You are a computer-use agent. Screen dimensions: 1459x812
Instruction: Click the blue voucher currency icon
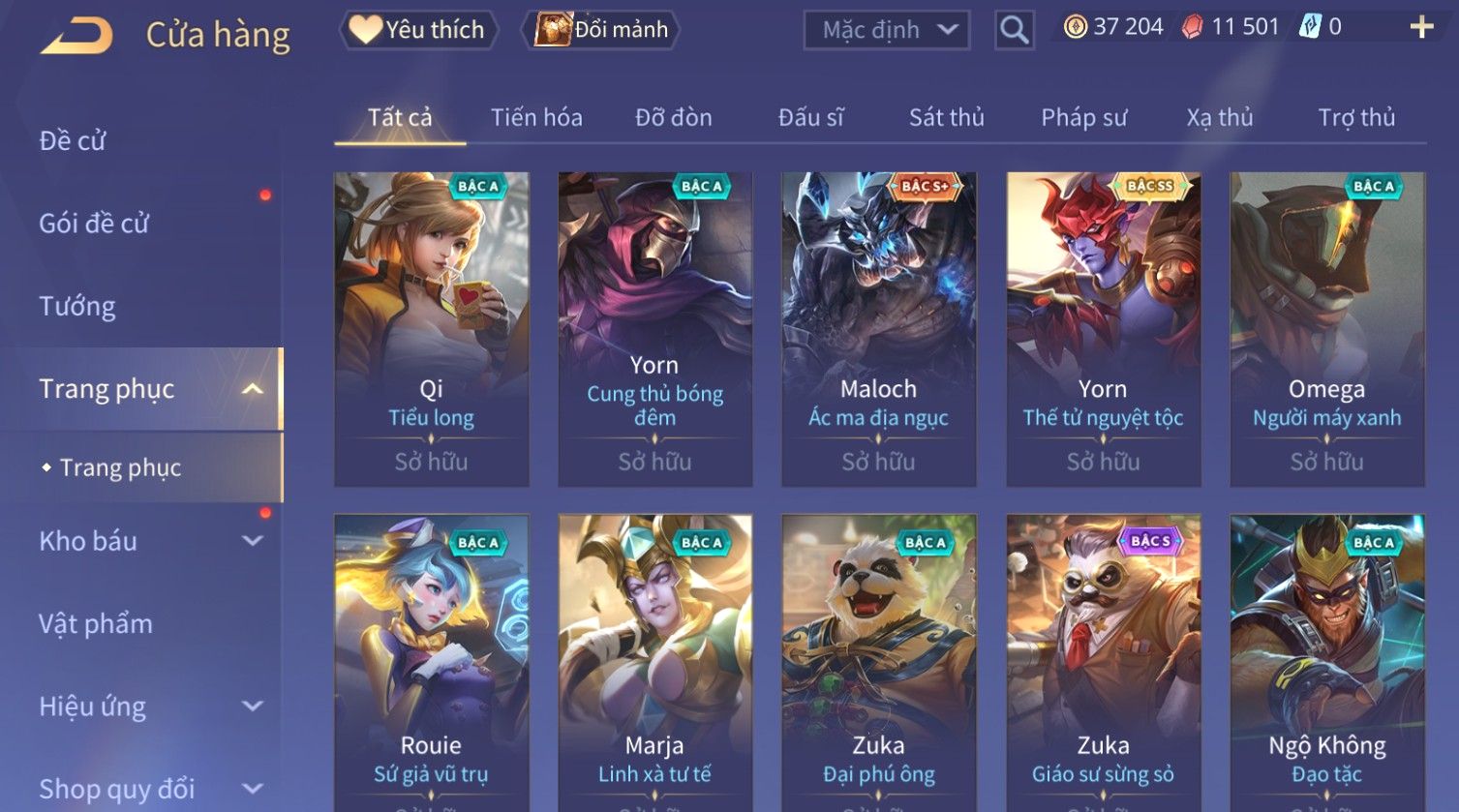pos(1310,27)
